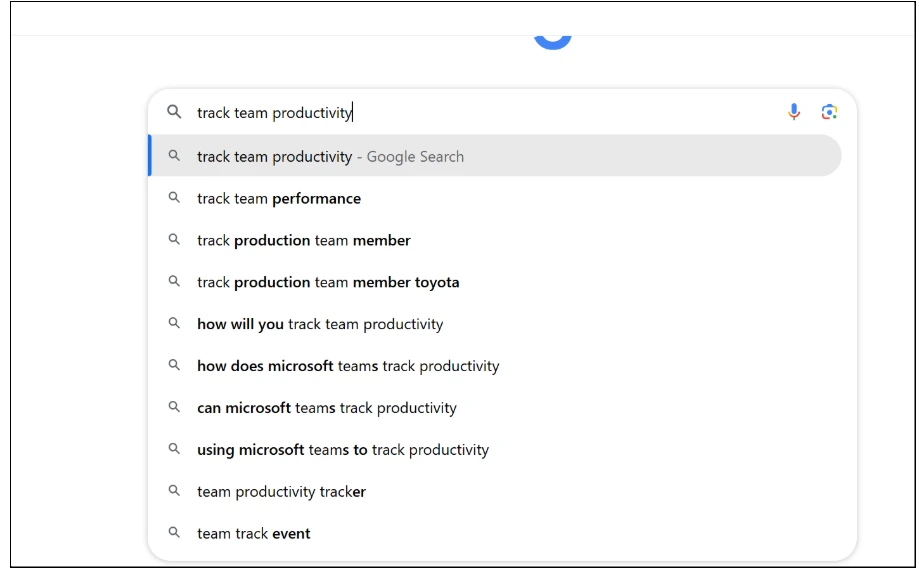Select 'track team productivity - Google Search' suggestion
Viewport: 919px width, 571px height.
point(496,155)
